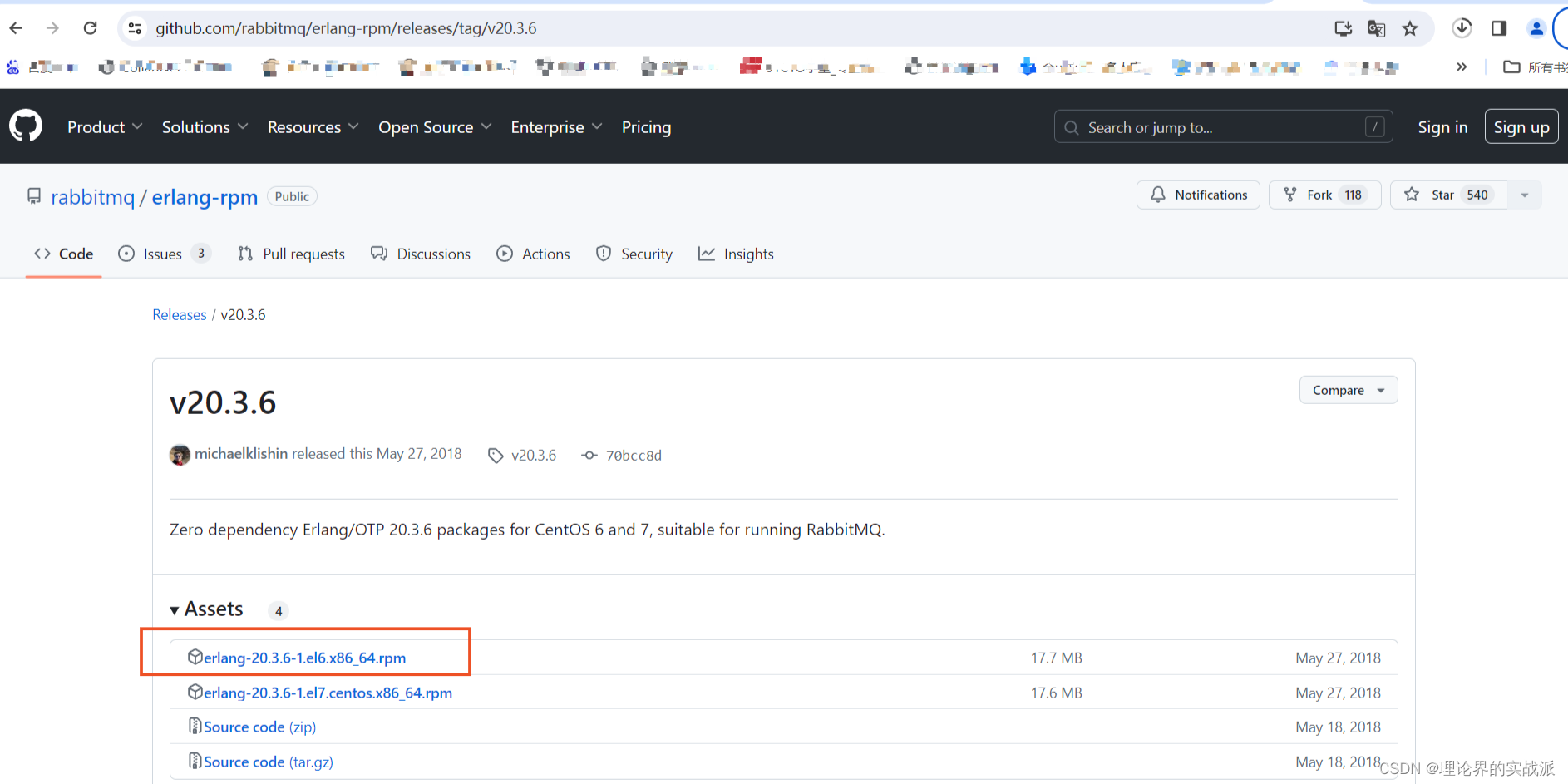
Task: Collapse the Assets section
Action: point(206,609)
